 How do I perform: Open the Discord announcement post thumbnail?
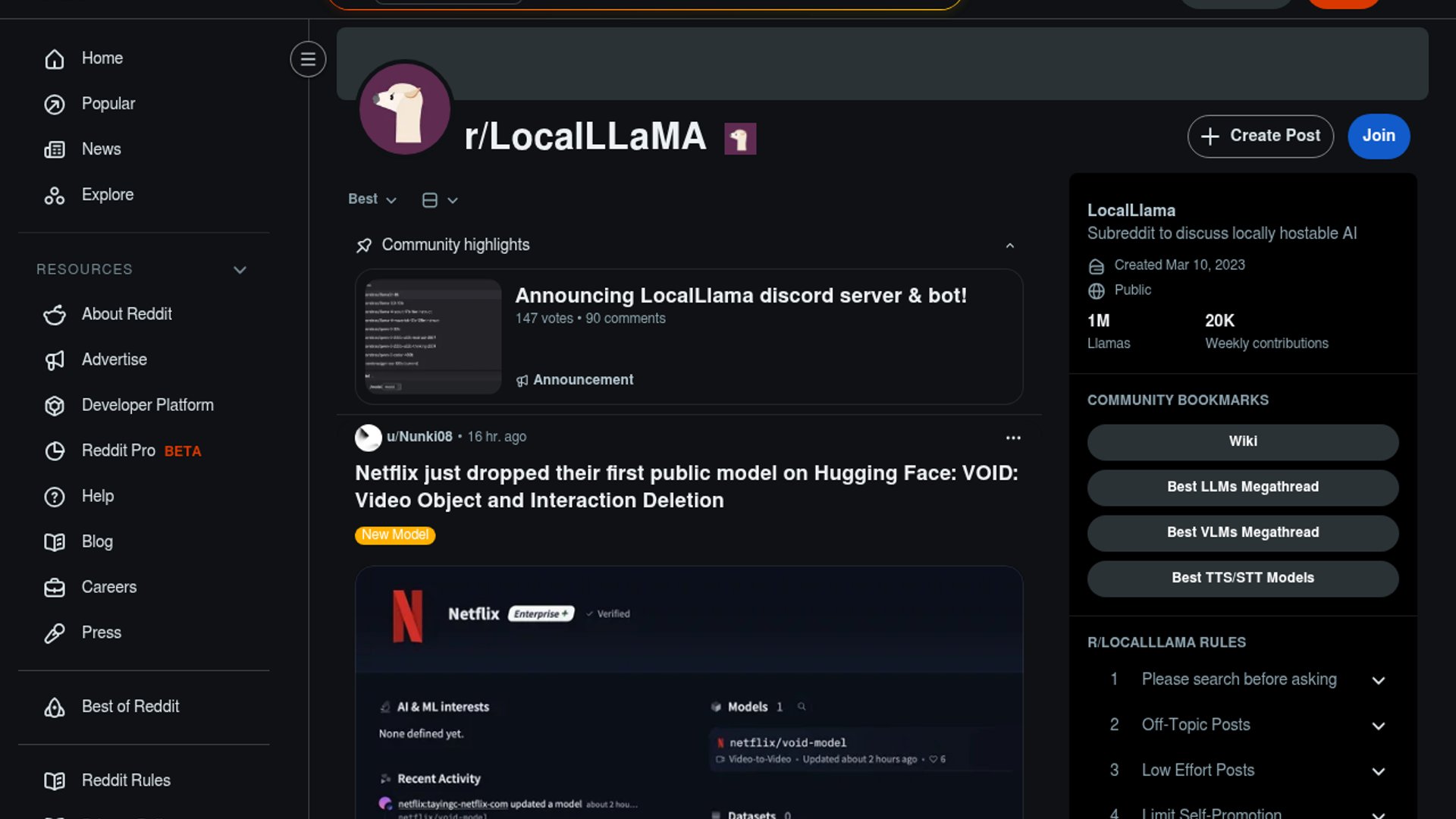click(429, 336)
